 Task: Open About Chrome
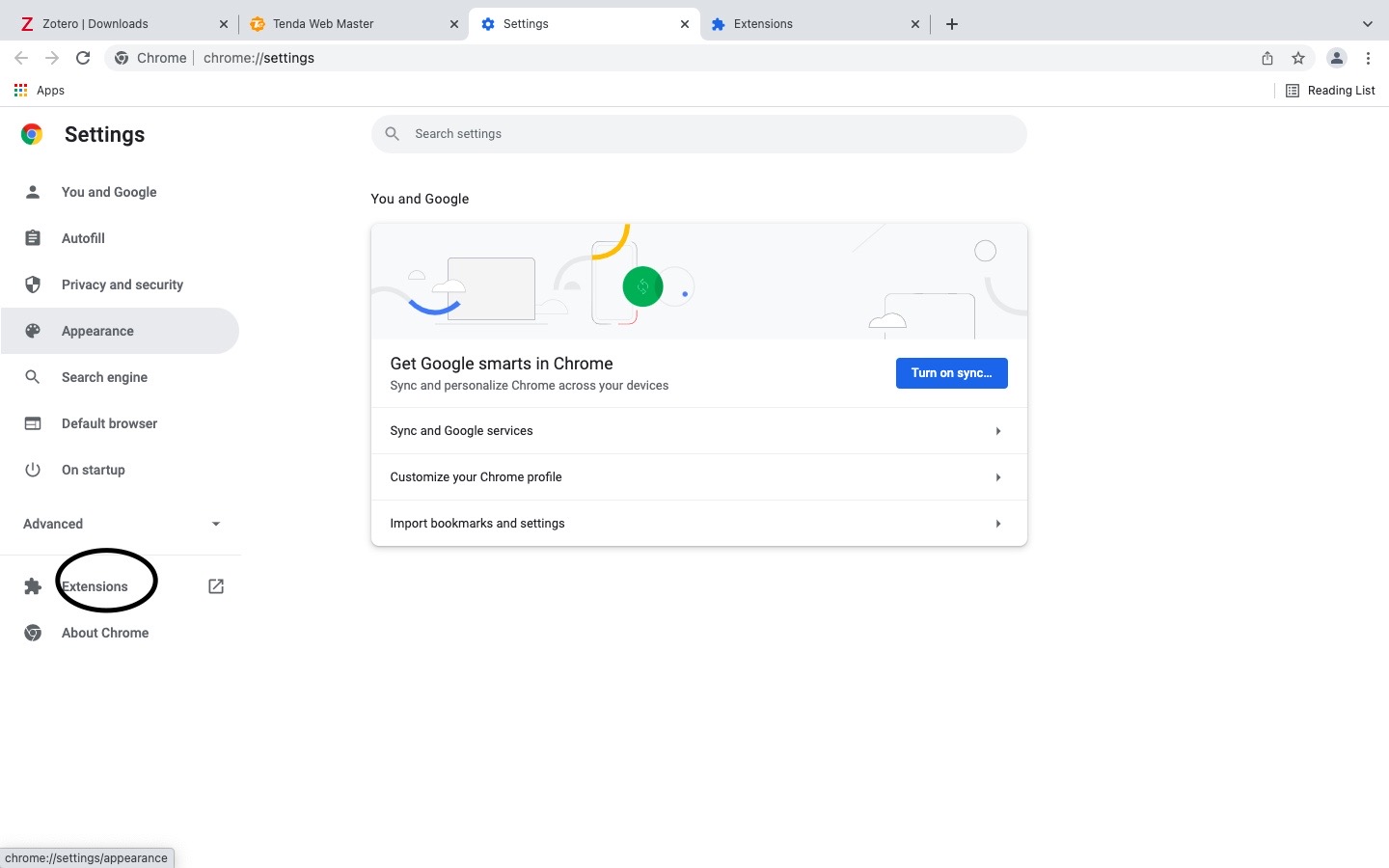click(121, 633)
